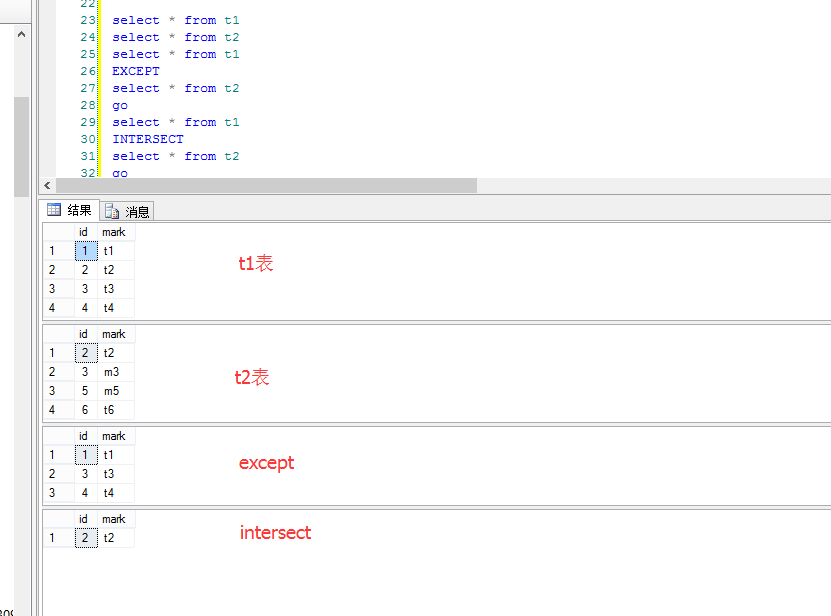Select id cell 1 in except result grid
Image resolution: width=831 pixels, height=616 pixels.
point(86,455)
